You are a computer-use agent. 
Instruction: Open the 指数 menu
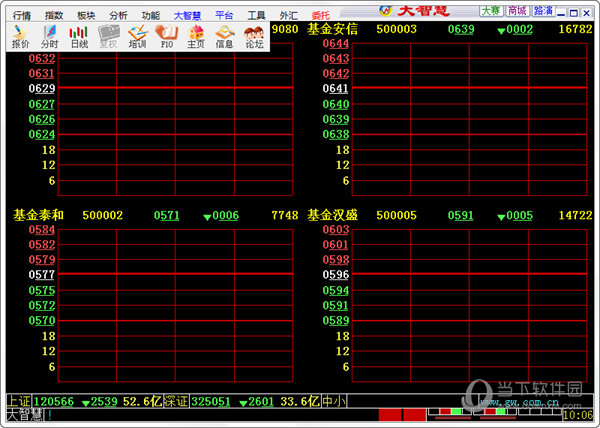point(54,15)
